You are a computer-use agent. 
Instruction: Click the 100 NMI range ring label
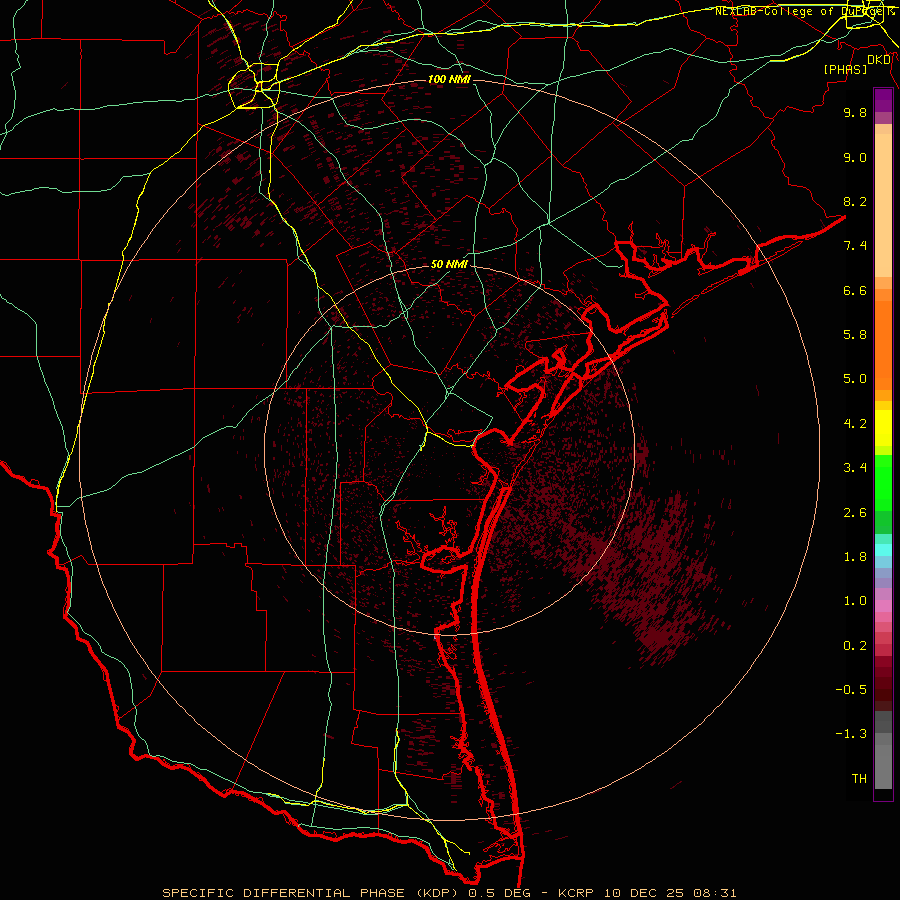coord(449,79)
